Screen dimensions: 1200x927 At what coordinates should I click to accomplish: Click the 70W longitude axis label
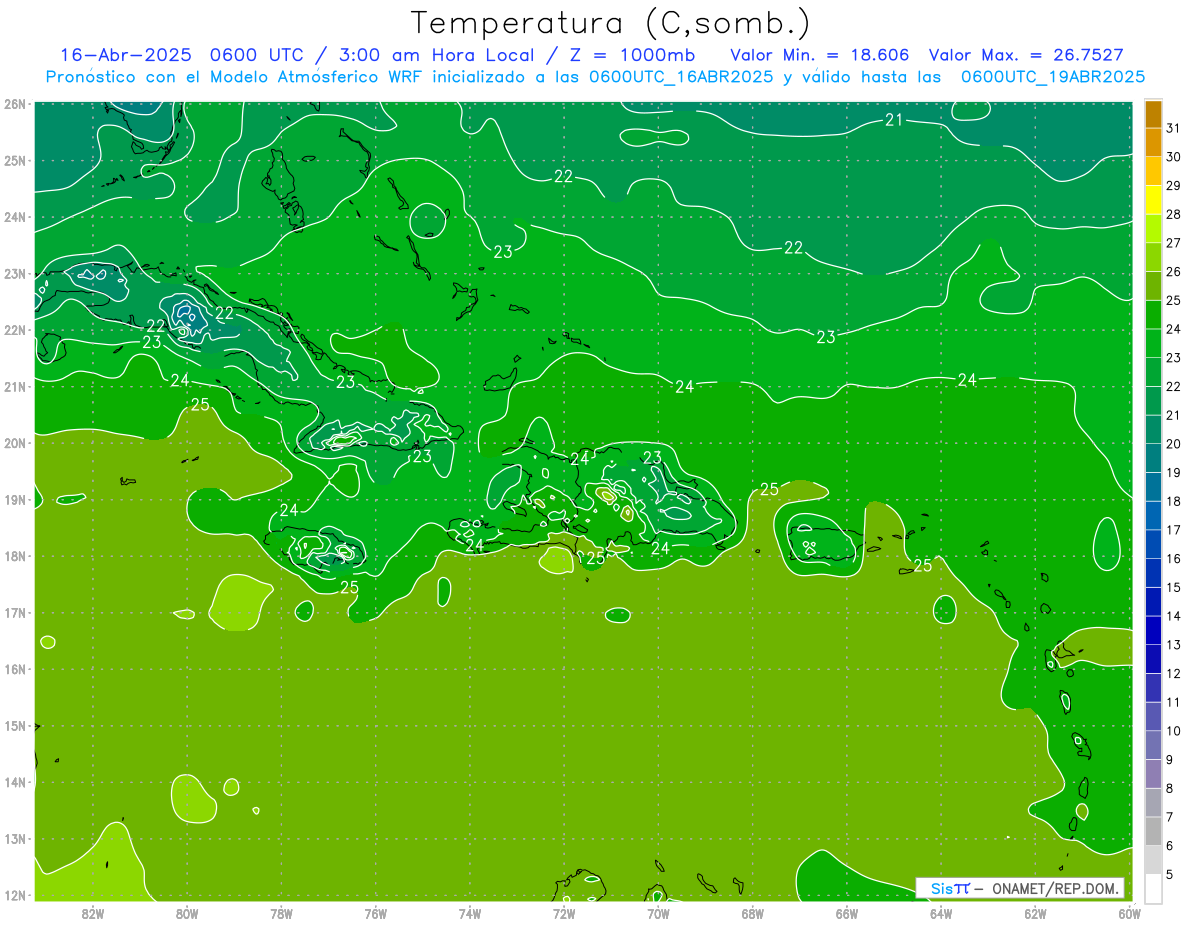[658, 913]
